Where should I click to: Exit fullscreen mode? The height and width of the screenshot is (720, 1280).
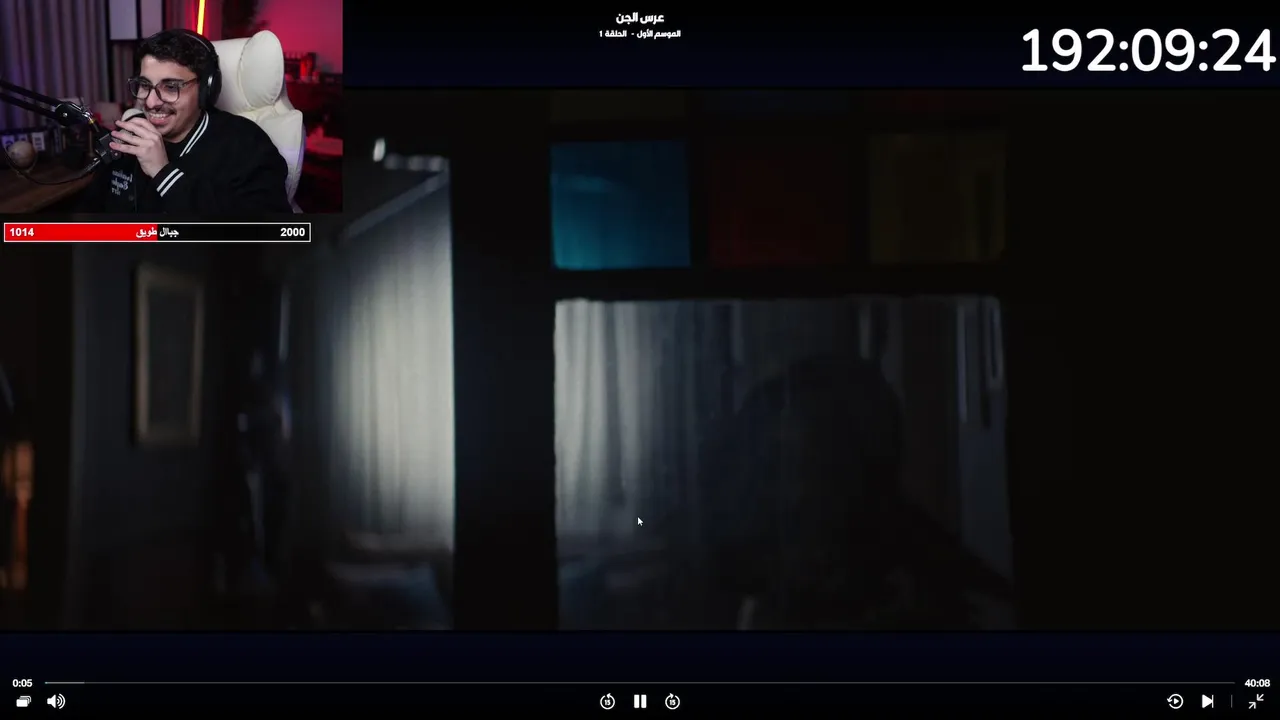tap(1256, 702)
